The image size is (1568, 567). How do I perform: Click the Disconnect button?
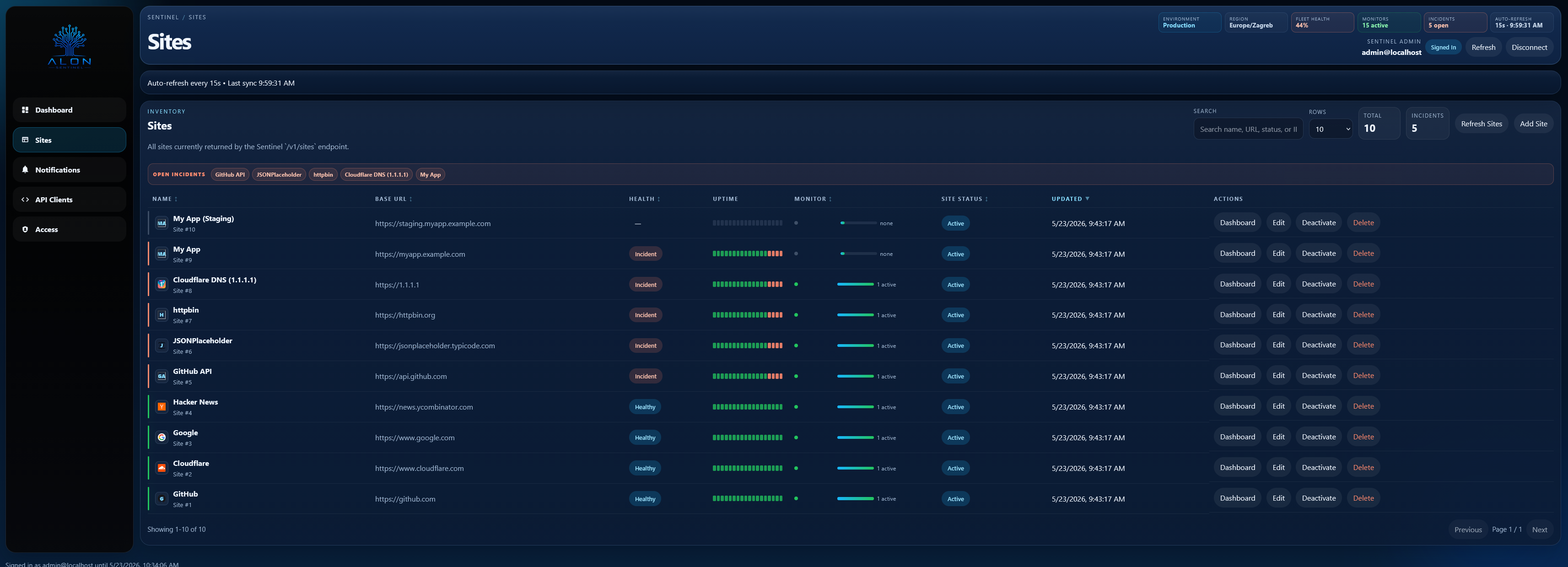coord(1529,48)
